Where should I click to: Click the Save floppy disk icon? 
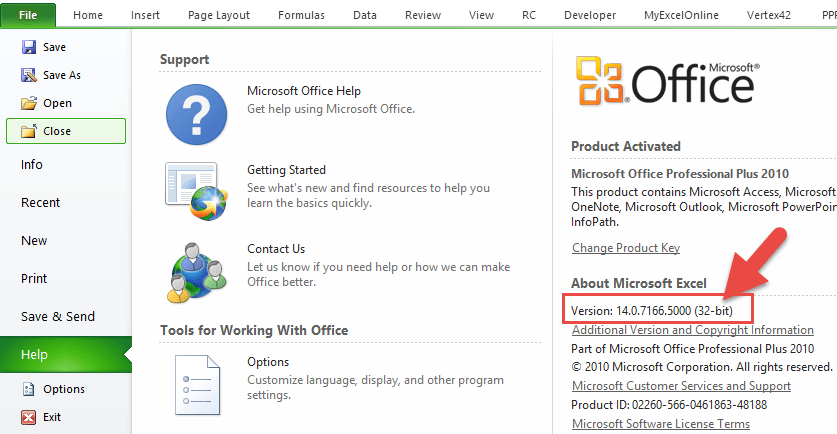click(29, 47)
